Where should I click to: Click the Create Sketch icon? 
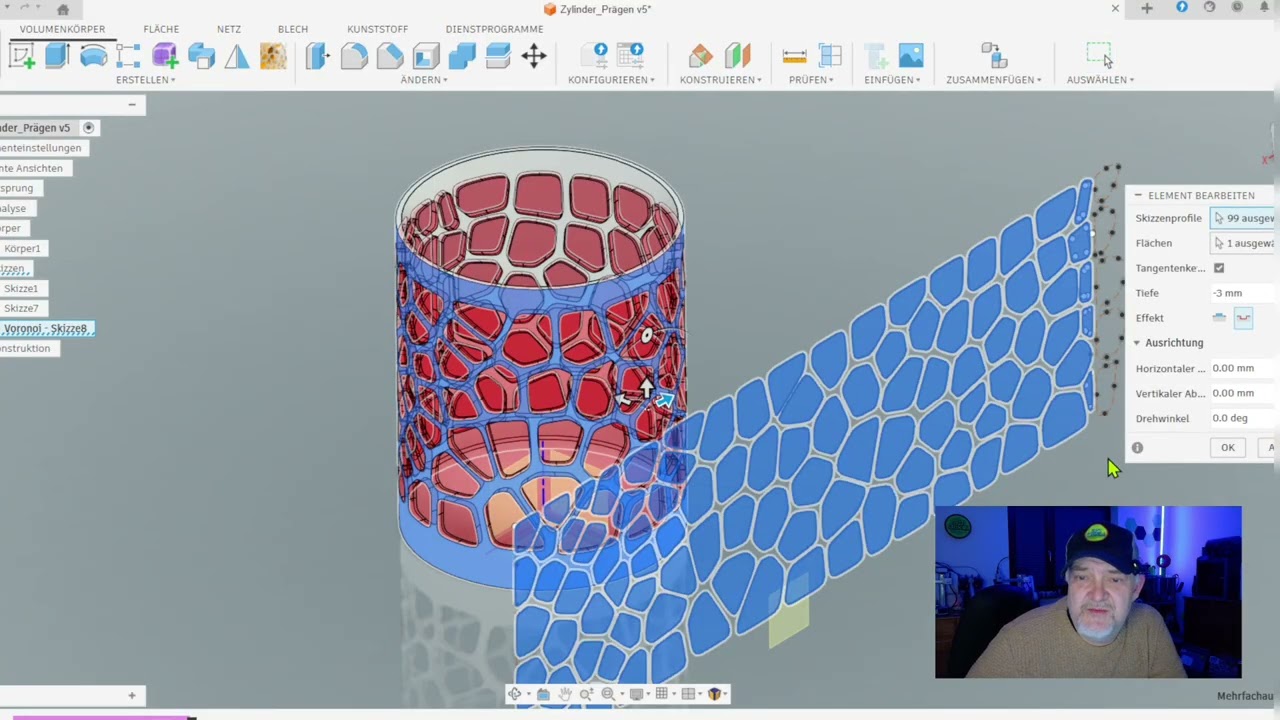pyautogui.click(x=22, y=56)
